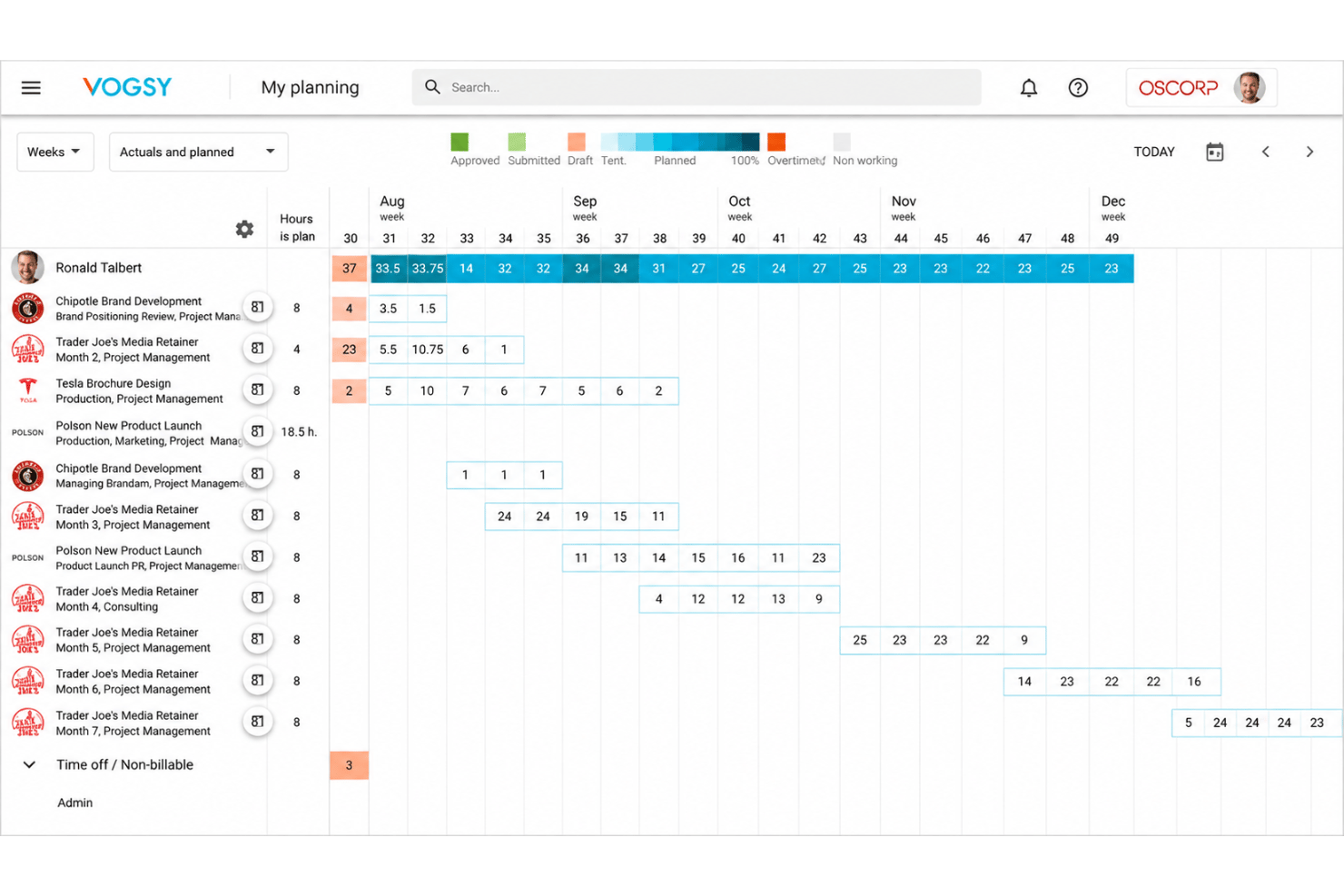Viewport: 1344px width, 896px height.
Task: Open calendar icon for Product Launch PR row
Action: (x=258, y=556)
